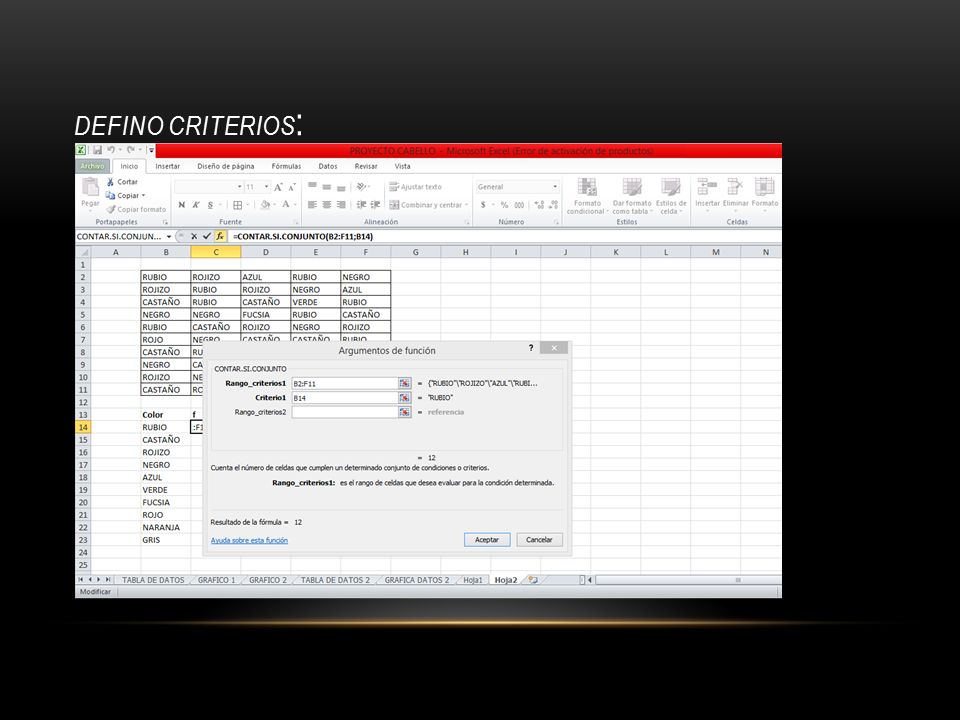Switch to the Insertar ribbon tab
This screenshot has height=720, width=960.
pyautogui.click(x=167, y=166)
